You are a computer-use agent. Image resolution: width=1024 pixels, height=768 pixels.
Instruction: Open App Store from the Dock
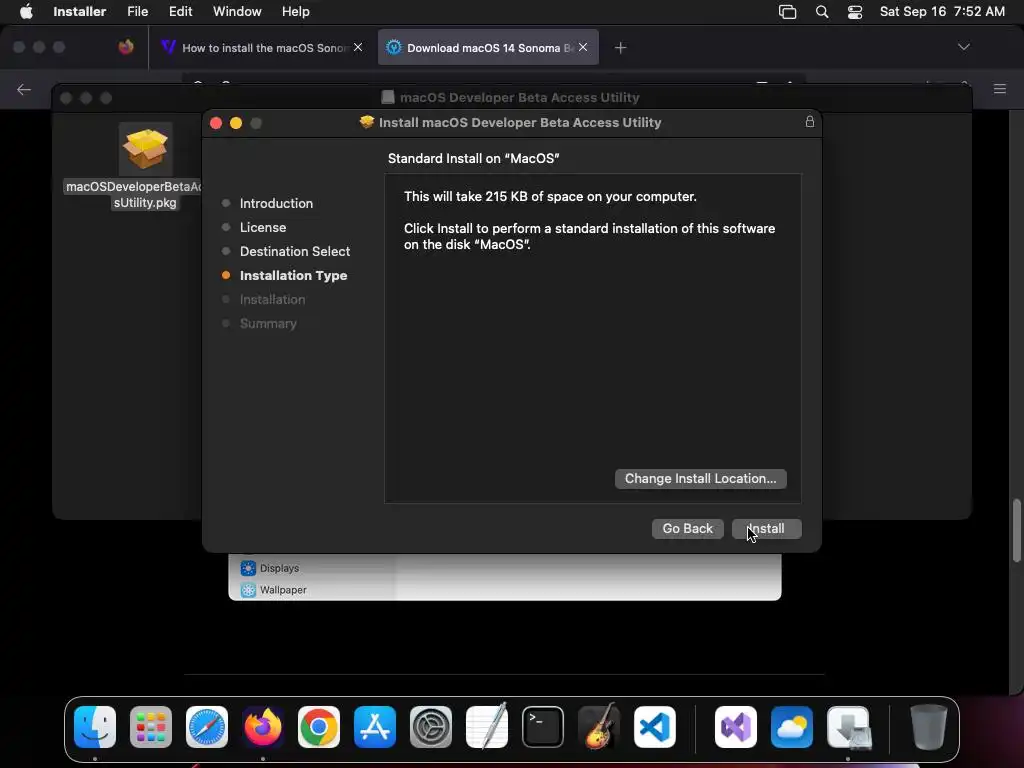(x=375, y=727)
